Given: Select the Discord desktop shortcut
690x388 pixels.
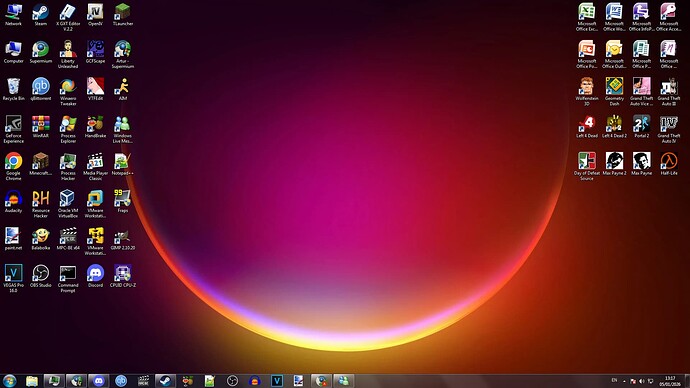Looking at the screenshot, I should point(95,277).
